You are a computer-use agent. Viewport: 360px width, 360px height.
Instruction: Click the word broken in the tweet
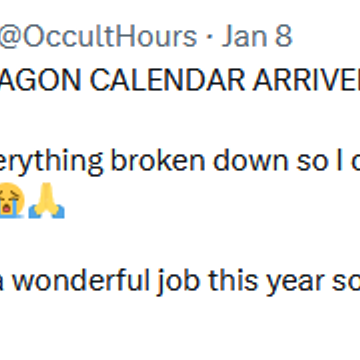coord(158,161)
